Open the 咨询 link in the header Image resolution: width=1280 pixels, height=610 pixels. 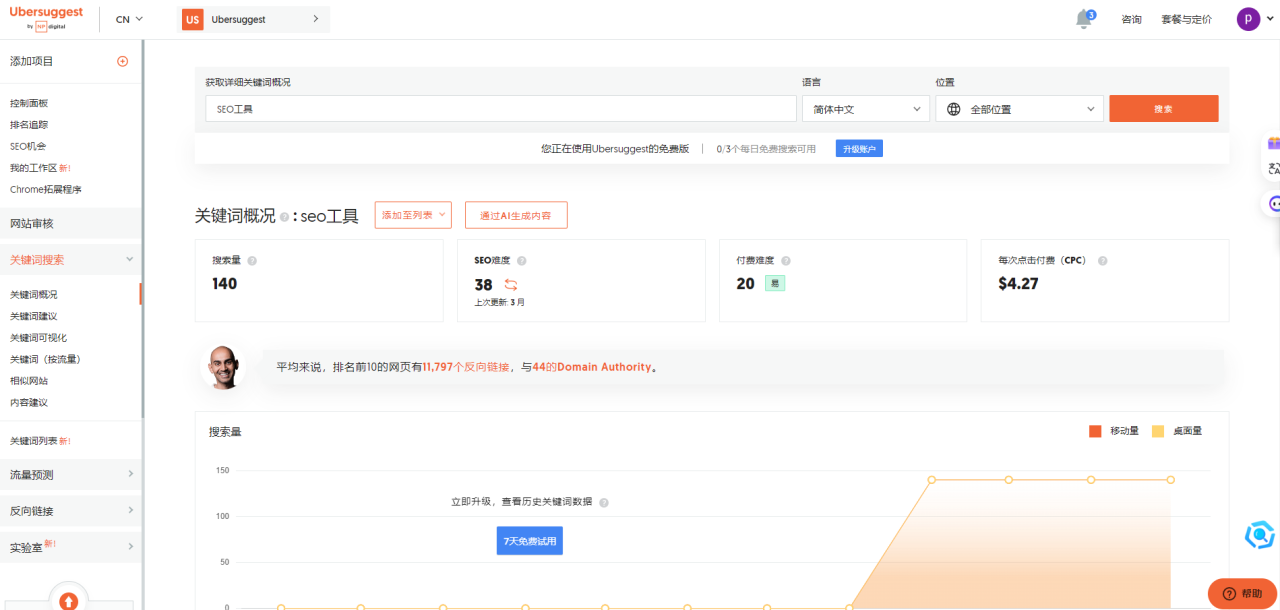[x=1132, y=19]
